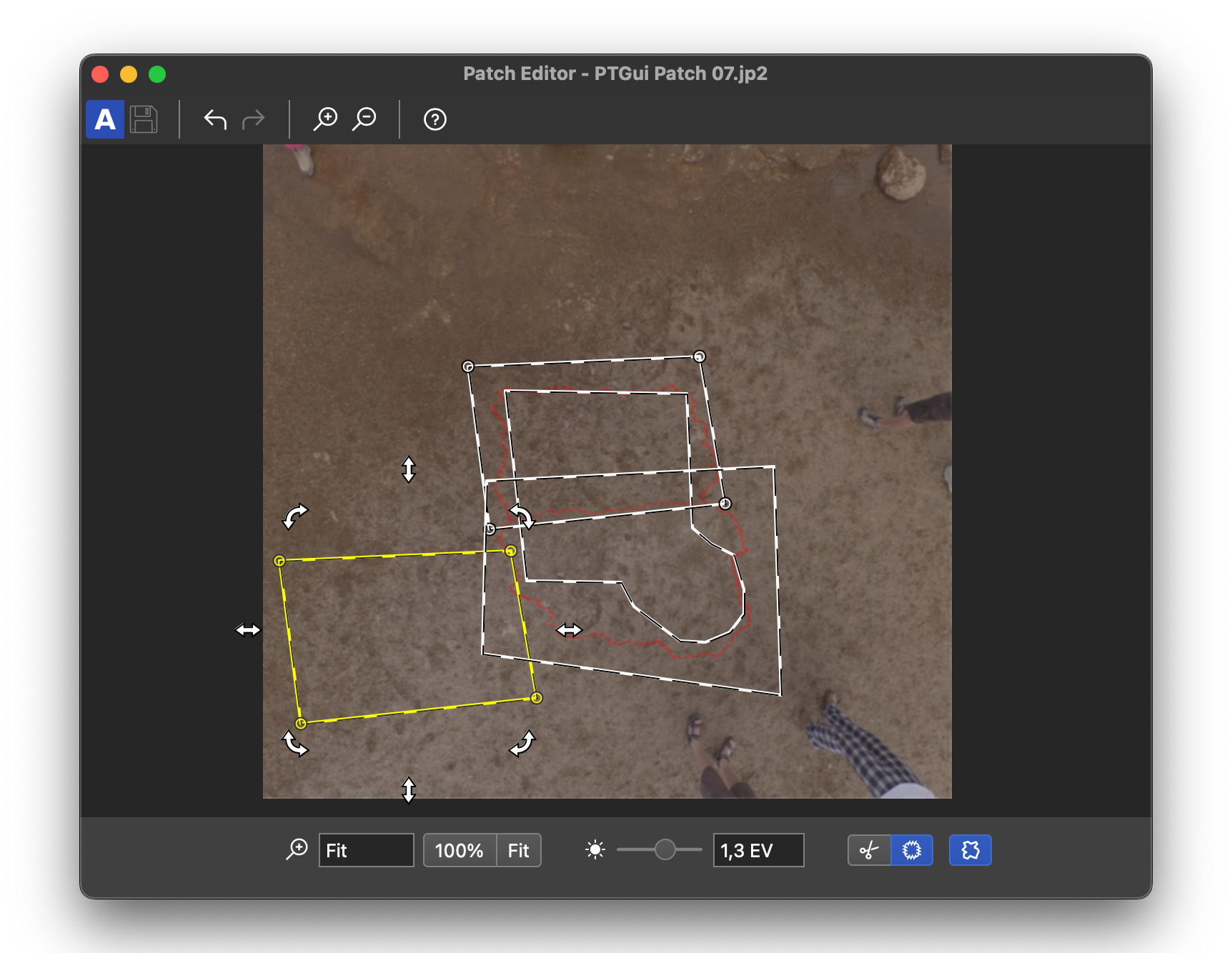Image resolution: width=1232 pixels, height=953 pixels.
Task: Open help with the question mark icon
Action: [x=435, y=119]
